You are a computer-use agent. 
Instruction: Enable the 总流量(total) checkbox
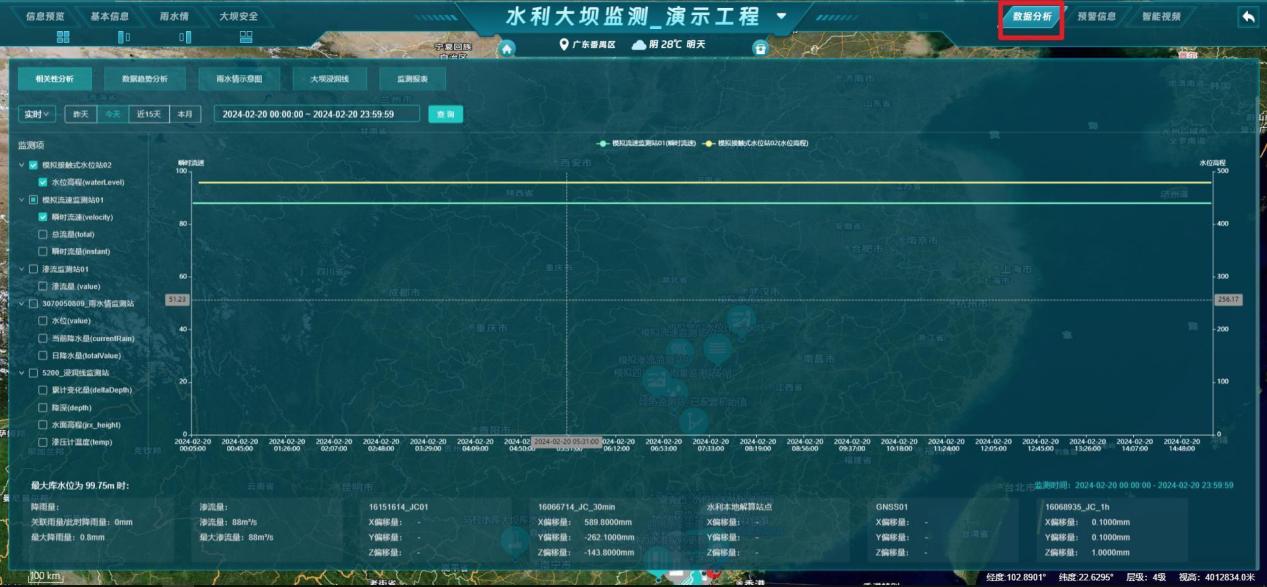point(43,234)
